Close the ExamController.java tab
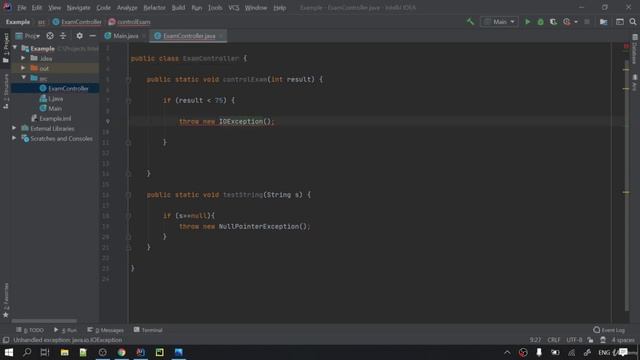Viewport: 640px width, 360px height. point(221,36)
